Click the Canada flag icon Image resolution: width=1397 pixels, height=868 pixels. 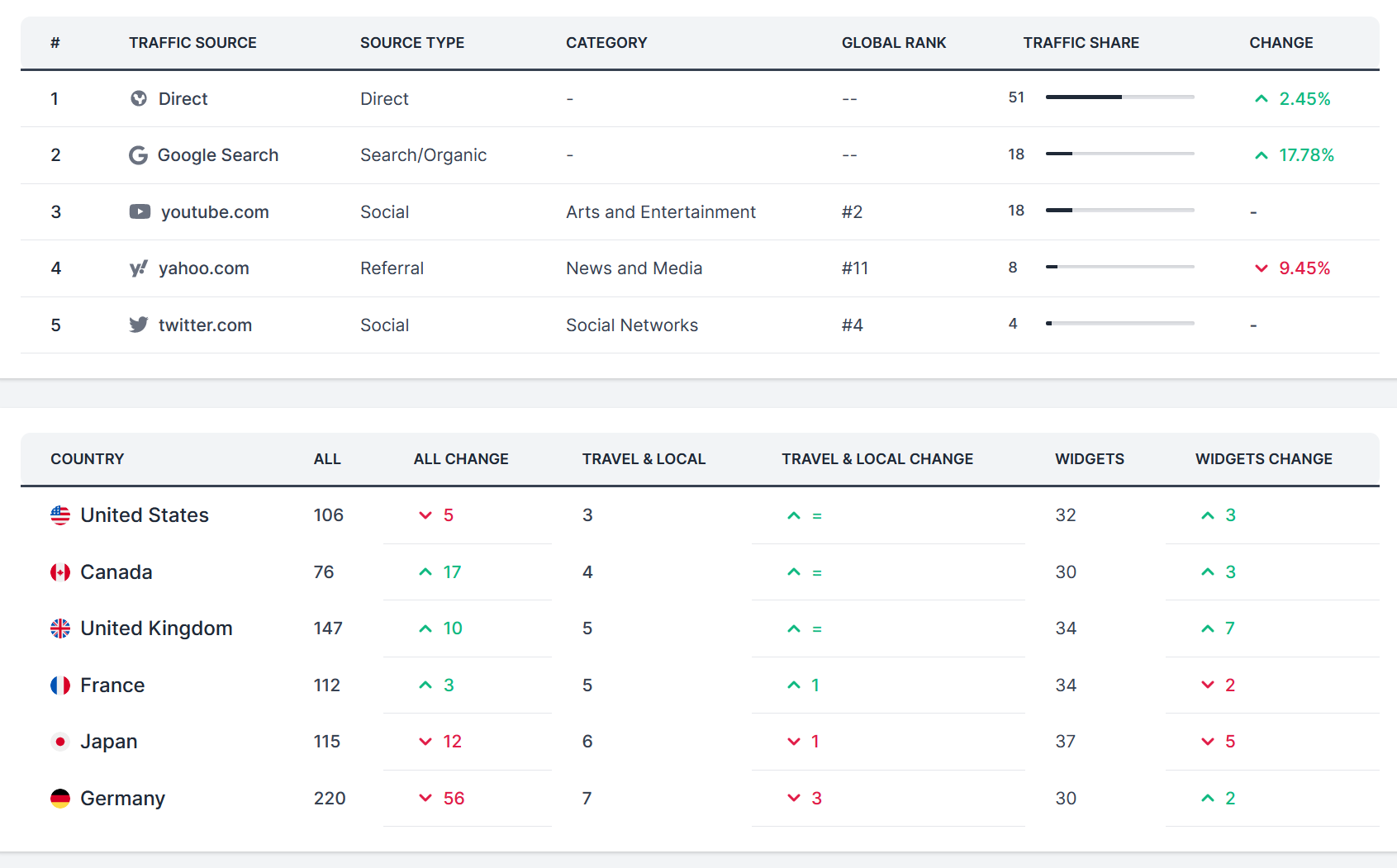pyautogui.click(x=60, y=572)
